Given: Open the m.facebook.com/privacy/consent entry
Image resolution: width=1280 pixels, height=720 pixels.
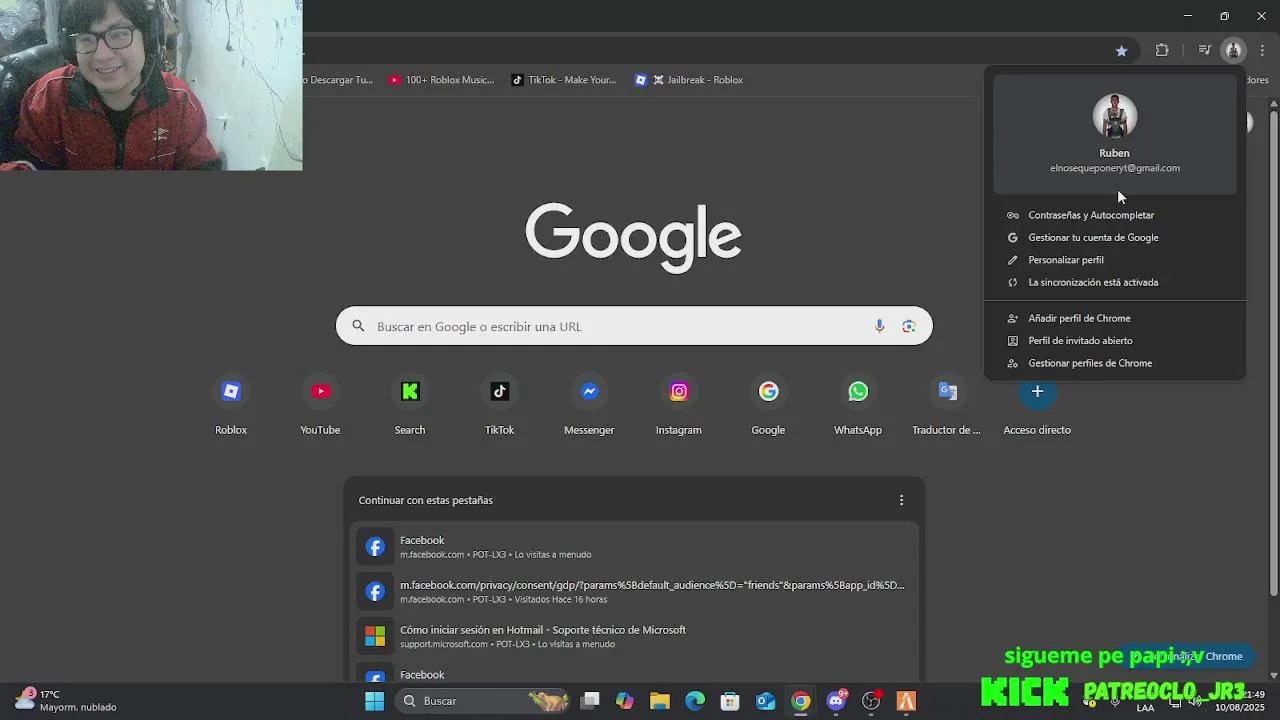Looking at the screenshot, I should tap(634, 591).
